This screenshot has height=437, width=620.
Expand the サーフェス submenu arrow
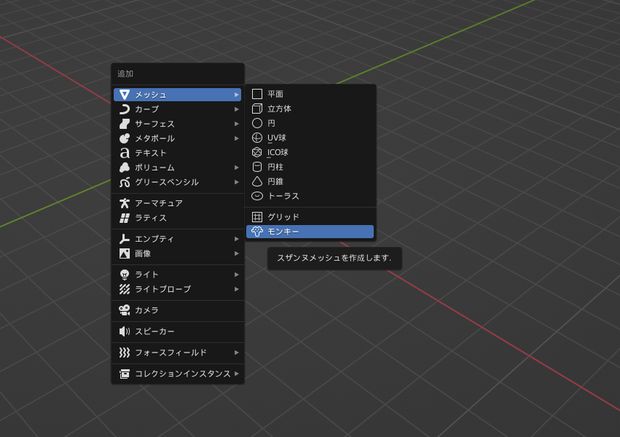tap(236, 124)
